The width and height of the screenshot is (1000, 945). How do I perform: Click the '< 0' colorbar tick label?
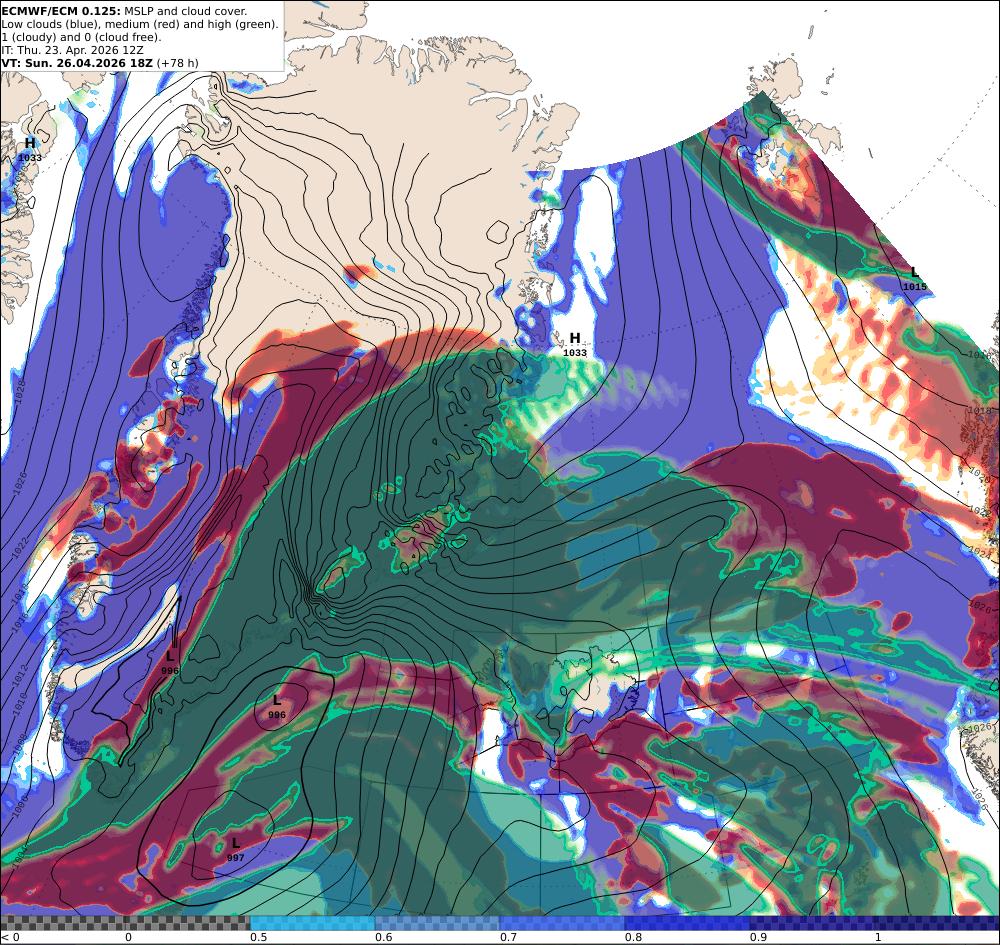point(10,937)
